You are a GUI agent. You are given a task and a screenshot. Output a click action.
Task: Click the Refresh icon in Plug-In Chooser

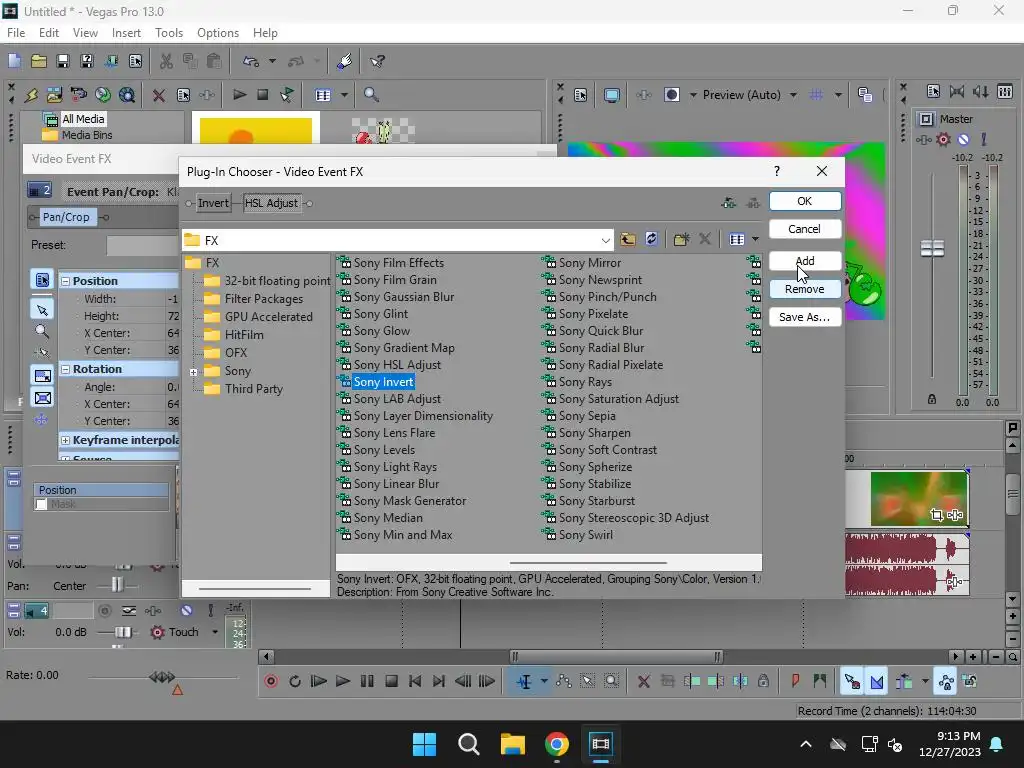651,239
